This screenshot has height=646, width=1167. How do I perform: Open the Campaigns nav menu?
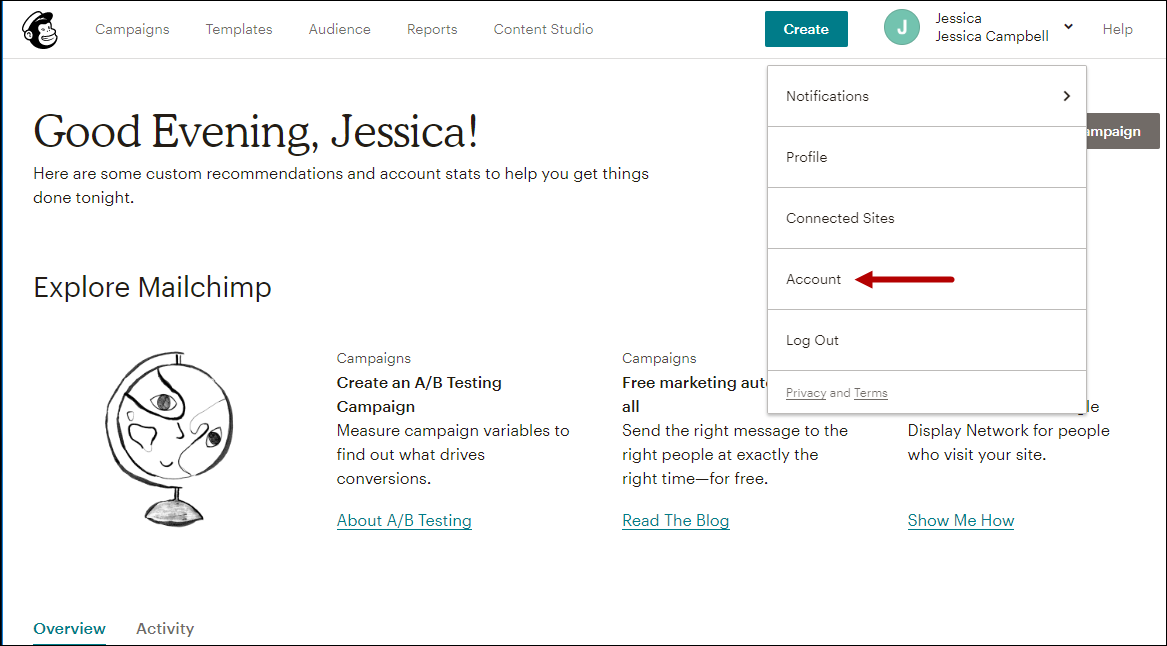(x=132, y=29)
